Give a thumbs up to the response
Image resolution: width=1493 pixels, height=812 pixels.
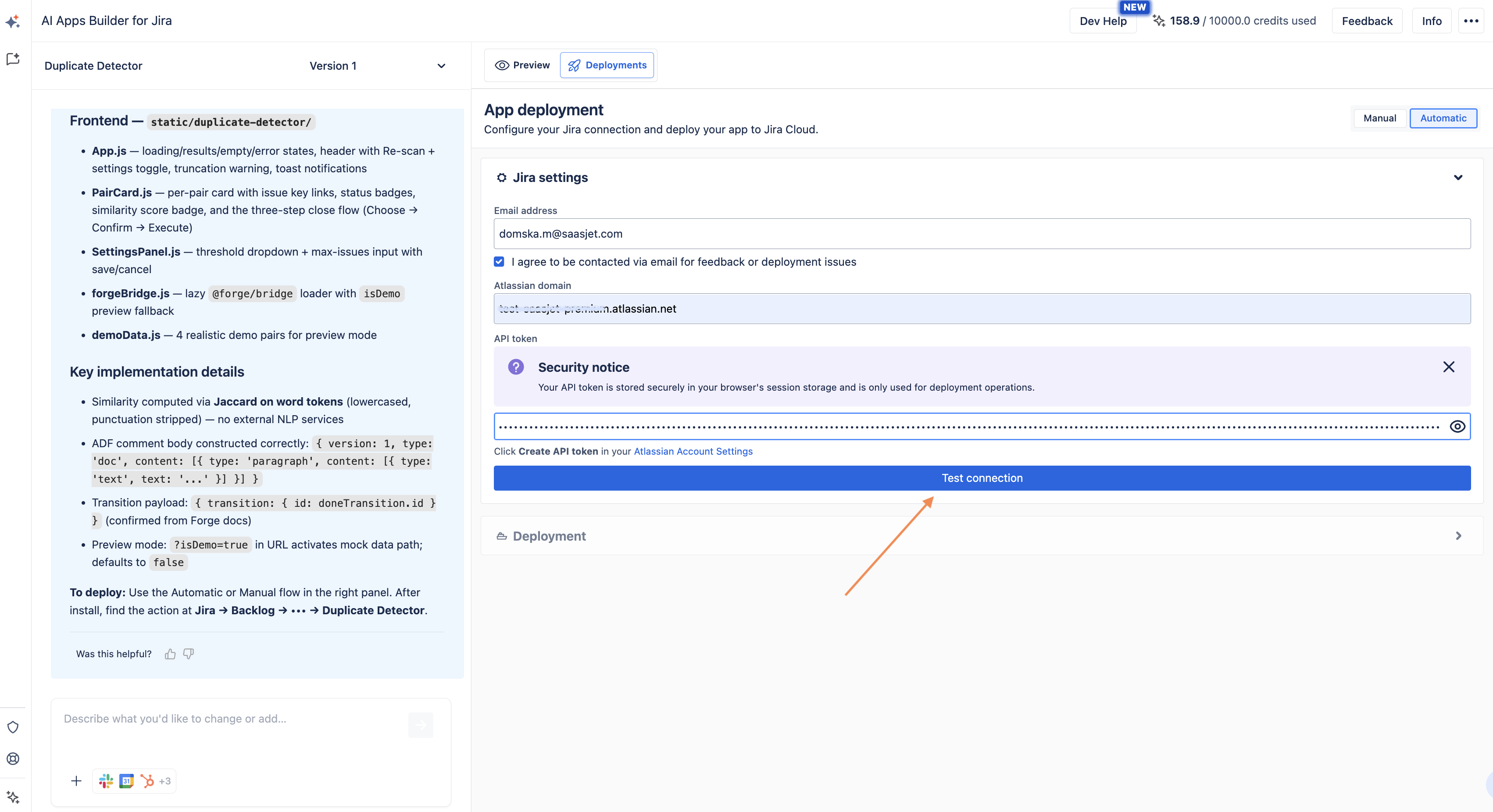pos(170,654)
